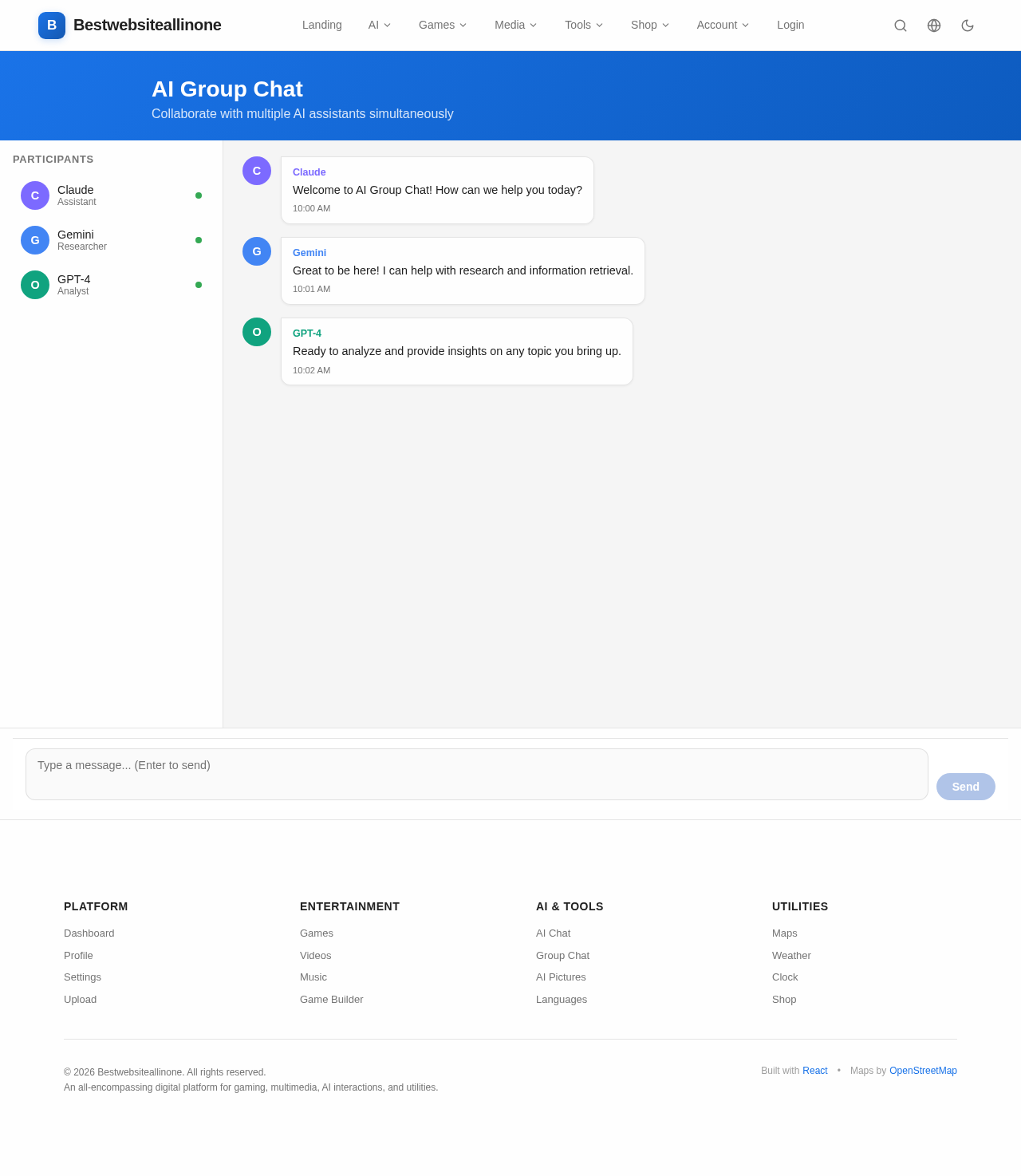This screenshot has width=1021, height=1176.
Task: Click the AI Group Chat page heading
Action: click(227, 89)
